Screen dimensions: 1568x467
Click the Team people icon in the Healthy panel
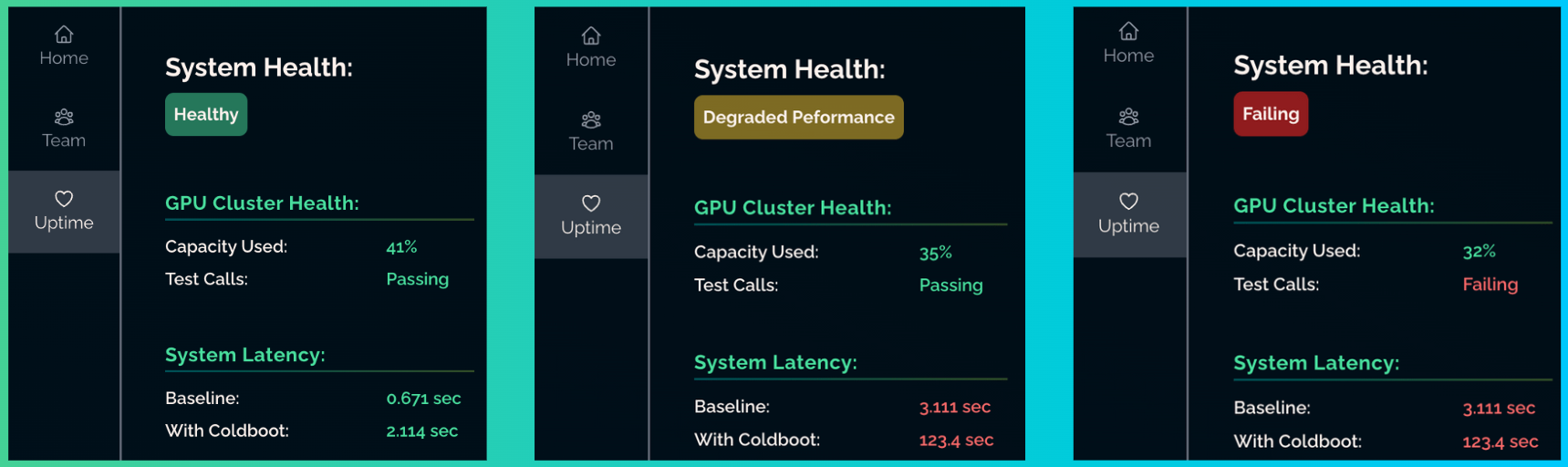tap(64, 117)
